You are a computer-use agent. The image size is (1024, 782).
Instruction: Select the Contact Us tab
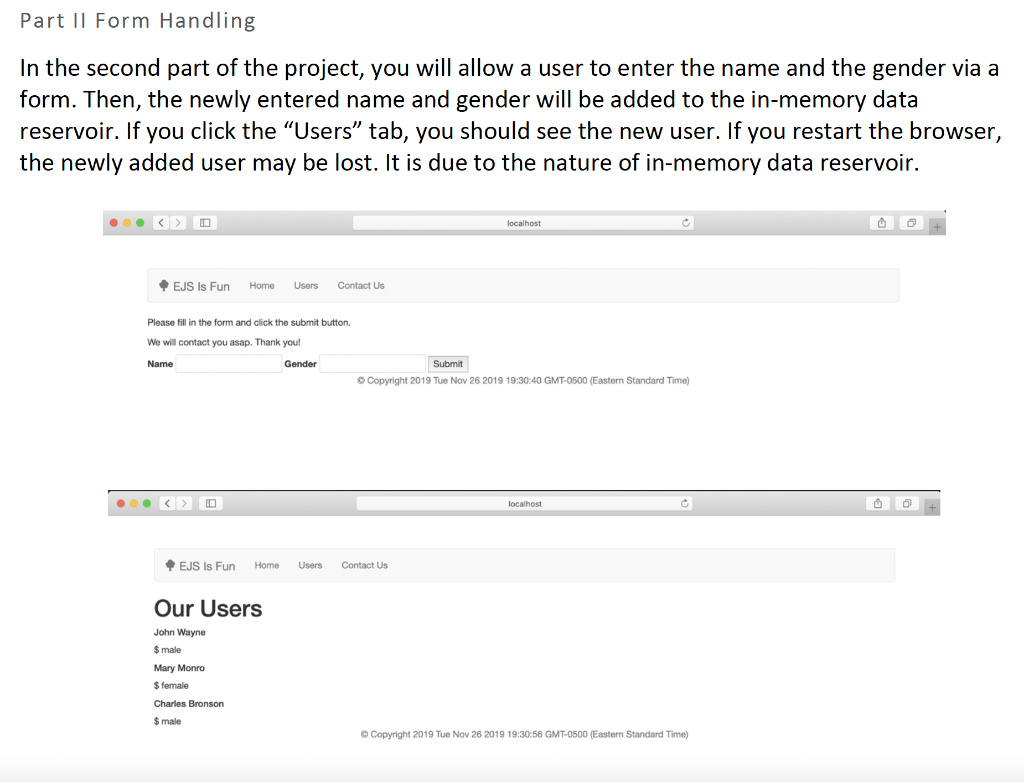tap(360, 285)
